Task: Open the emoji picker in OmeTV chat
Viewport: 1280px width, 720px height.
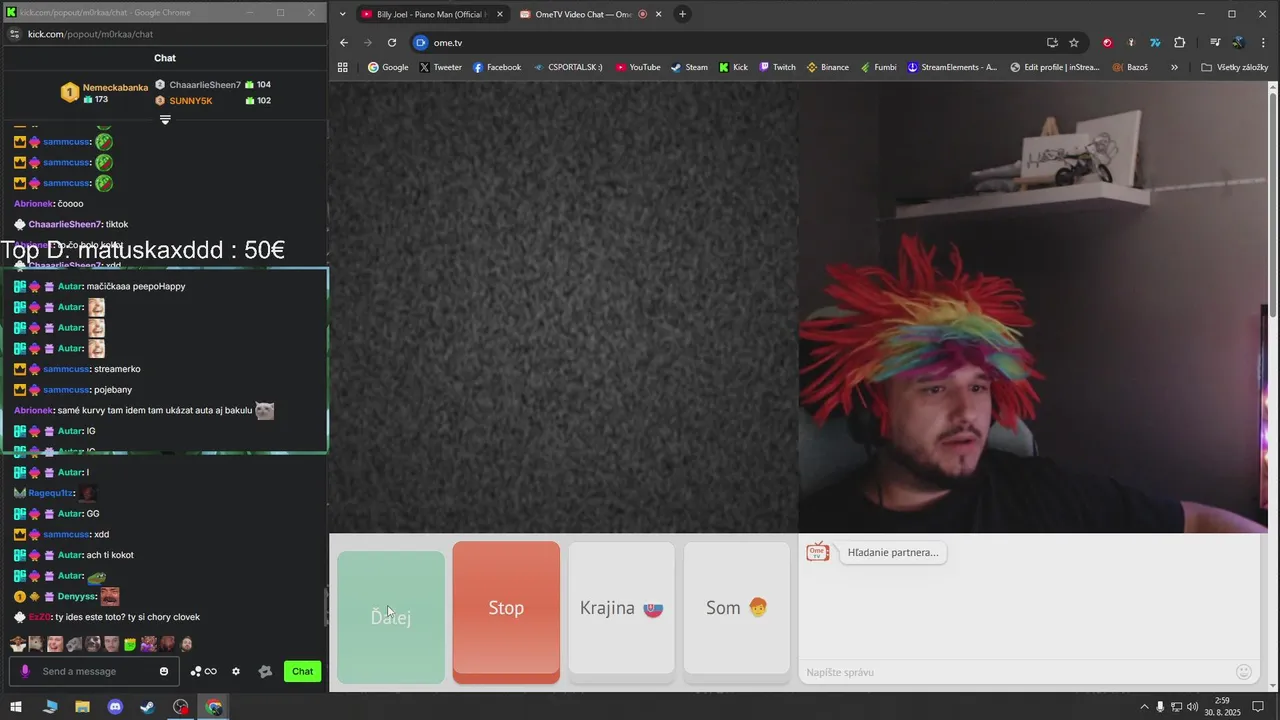Action: [x=1244, y=672]
